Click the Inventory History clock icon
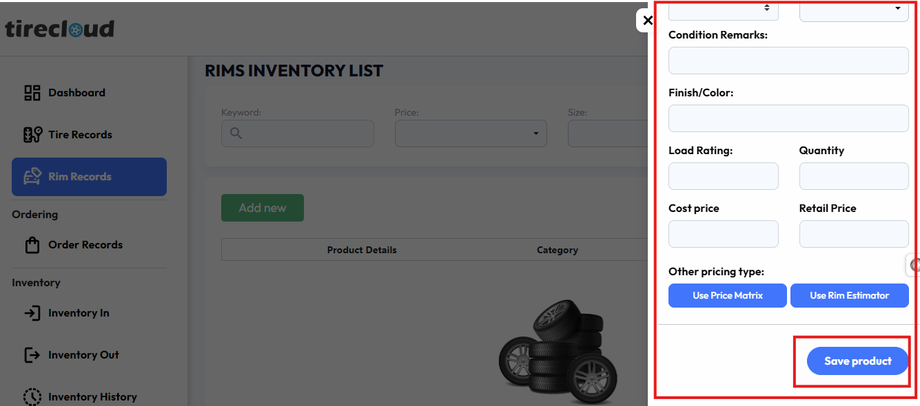This screenshot has width=920, height=406. 32,397
